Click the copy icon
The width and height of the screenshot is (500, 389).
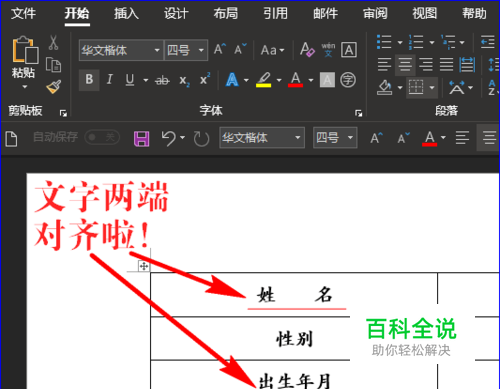pyautogui.click(x=53, y=65)
